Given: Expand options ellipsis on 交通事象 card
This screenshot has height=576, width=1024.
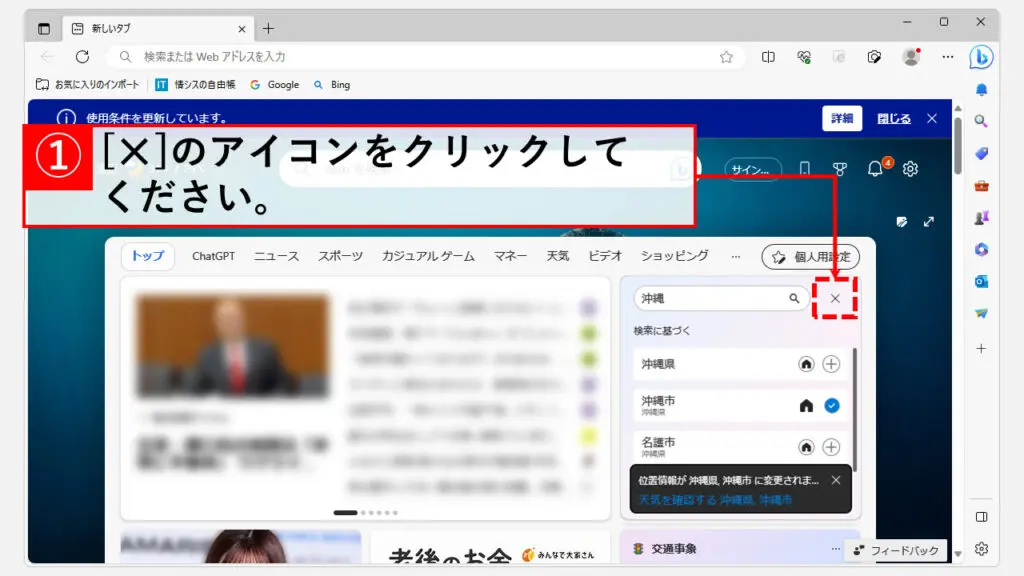Looking at the screenshot, I should coord(836,548).
